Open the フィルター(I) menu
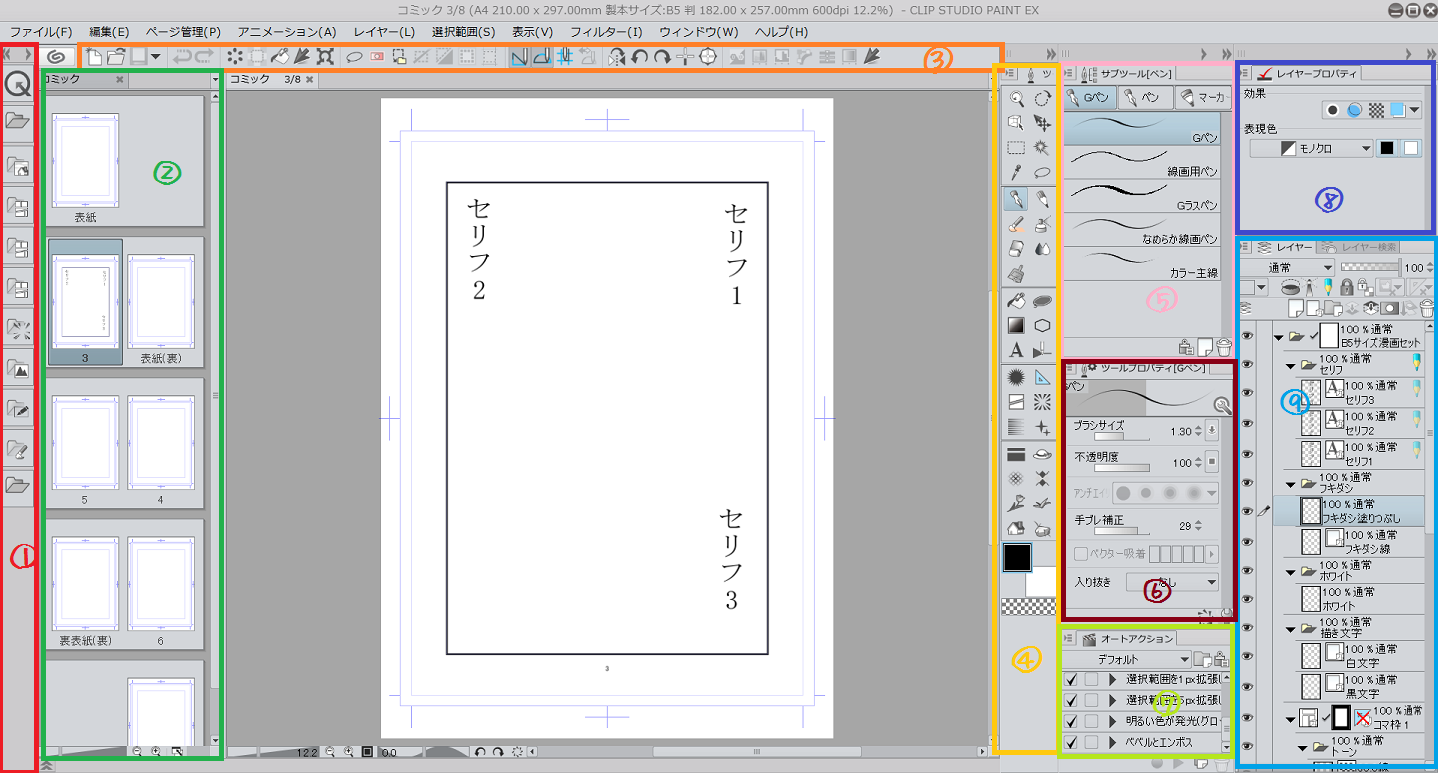Viewport: 1438px width, 773px height. coord(607,32)
